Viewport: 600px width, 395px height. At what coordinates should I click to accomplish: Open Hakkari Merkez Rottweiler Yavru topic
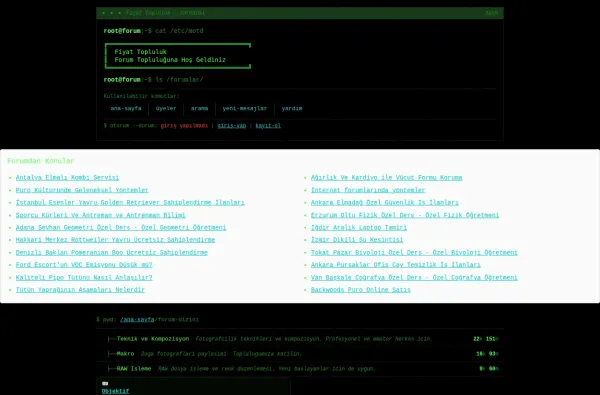coord(115,240)
